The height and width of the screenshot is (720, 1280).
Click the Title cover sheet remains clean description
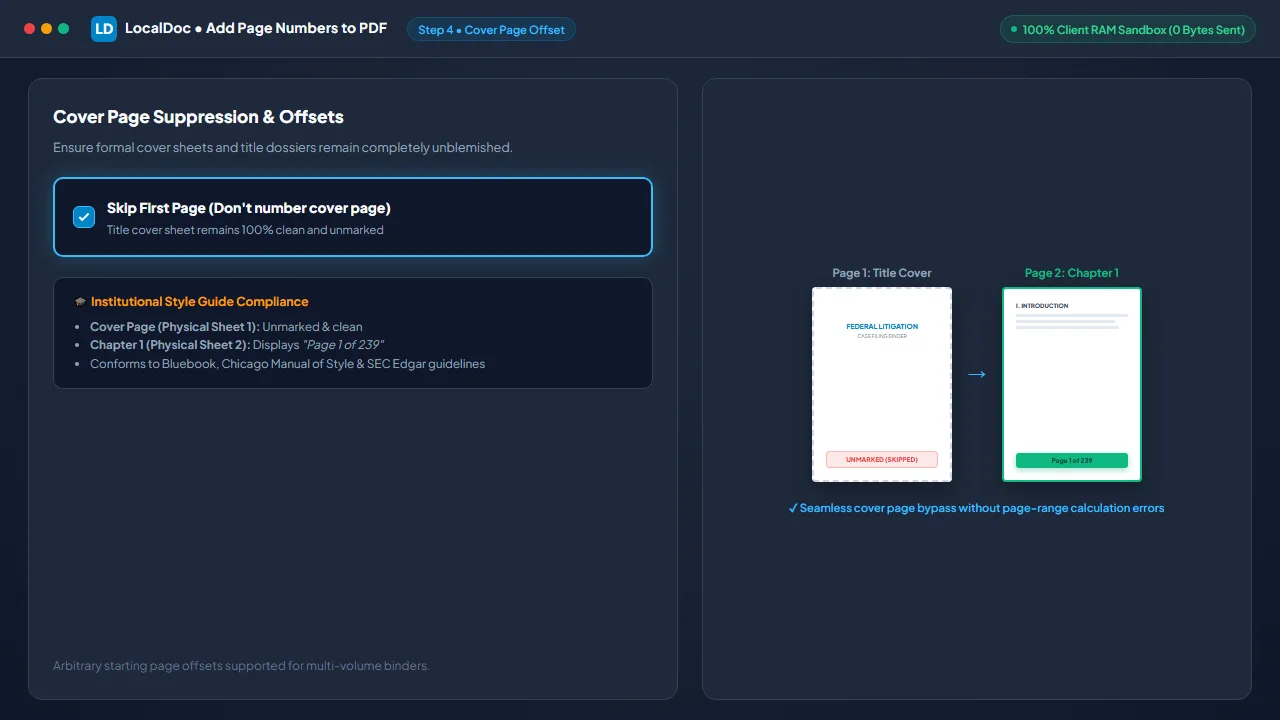tap(245, 230)
